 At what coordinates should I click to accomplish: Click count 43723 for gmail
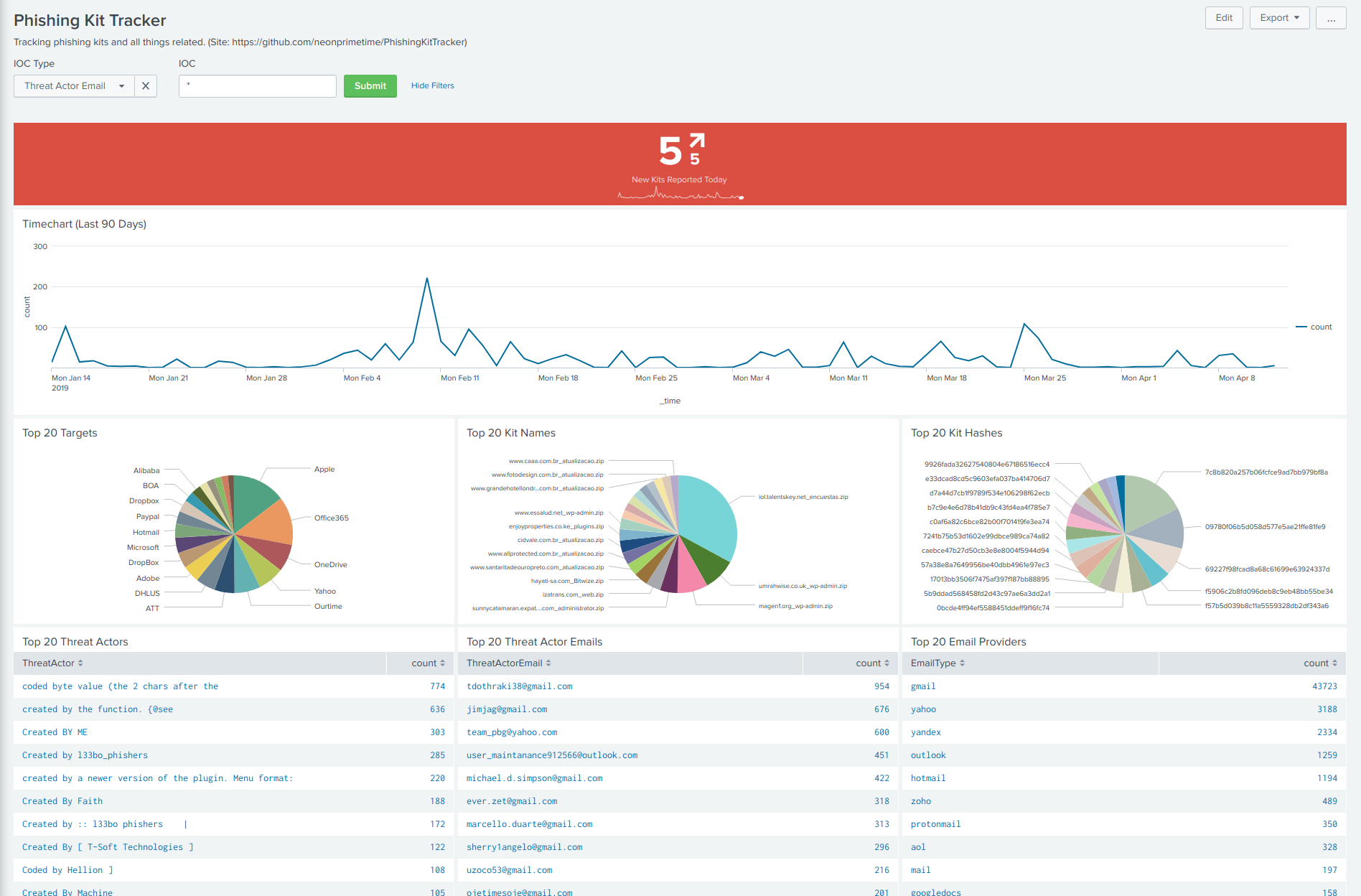(x=1324, y=686)
